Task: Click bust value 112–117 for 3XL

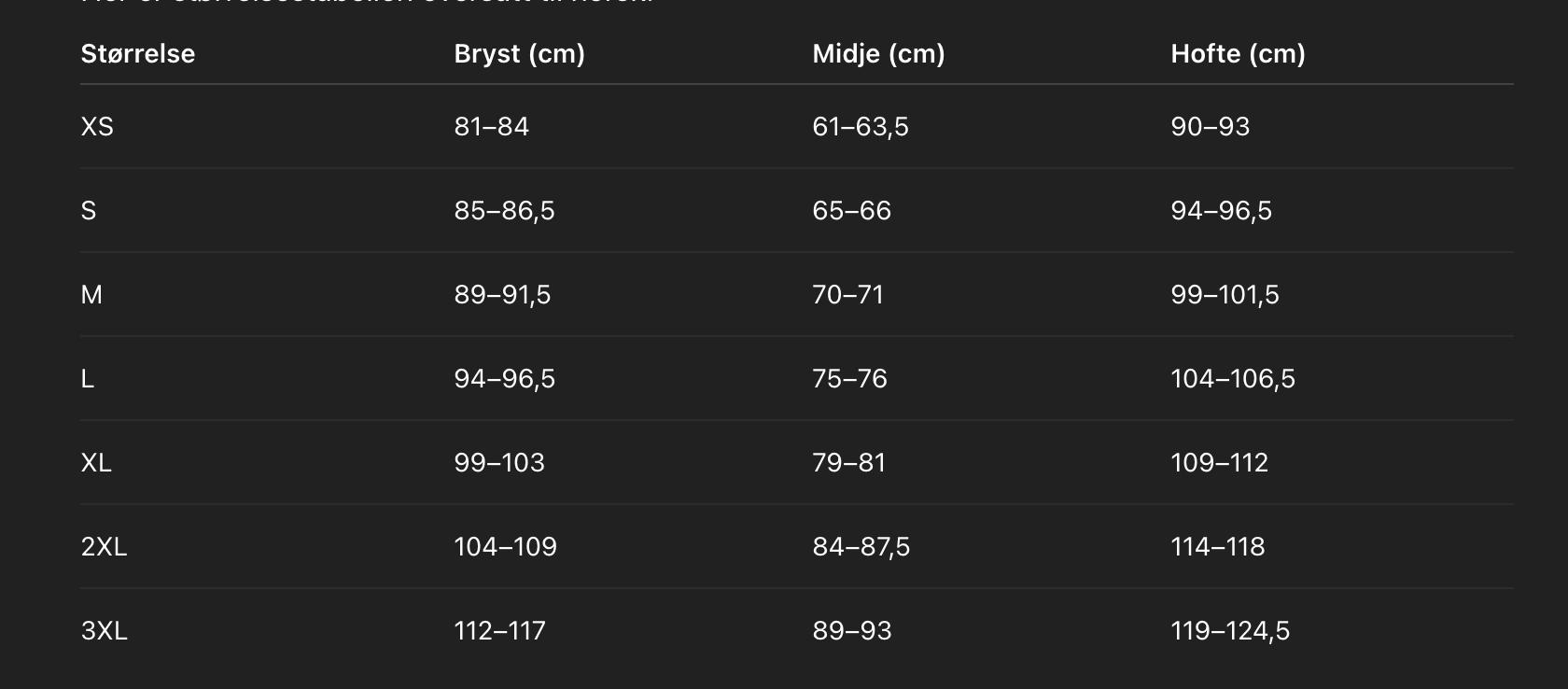Action: (499, 631)
